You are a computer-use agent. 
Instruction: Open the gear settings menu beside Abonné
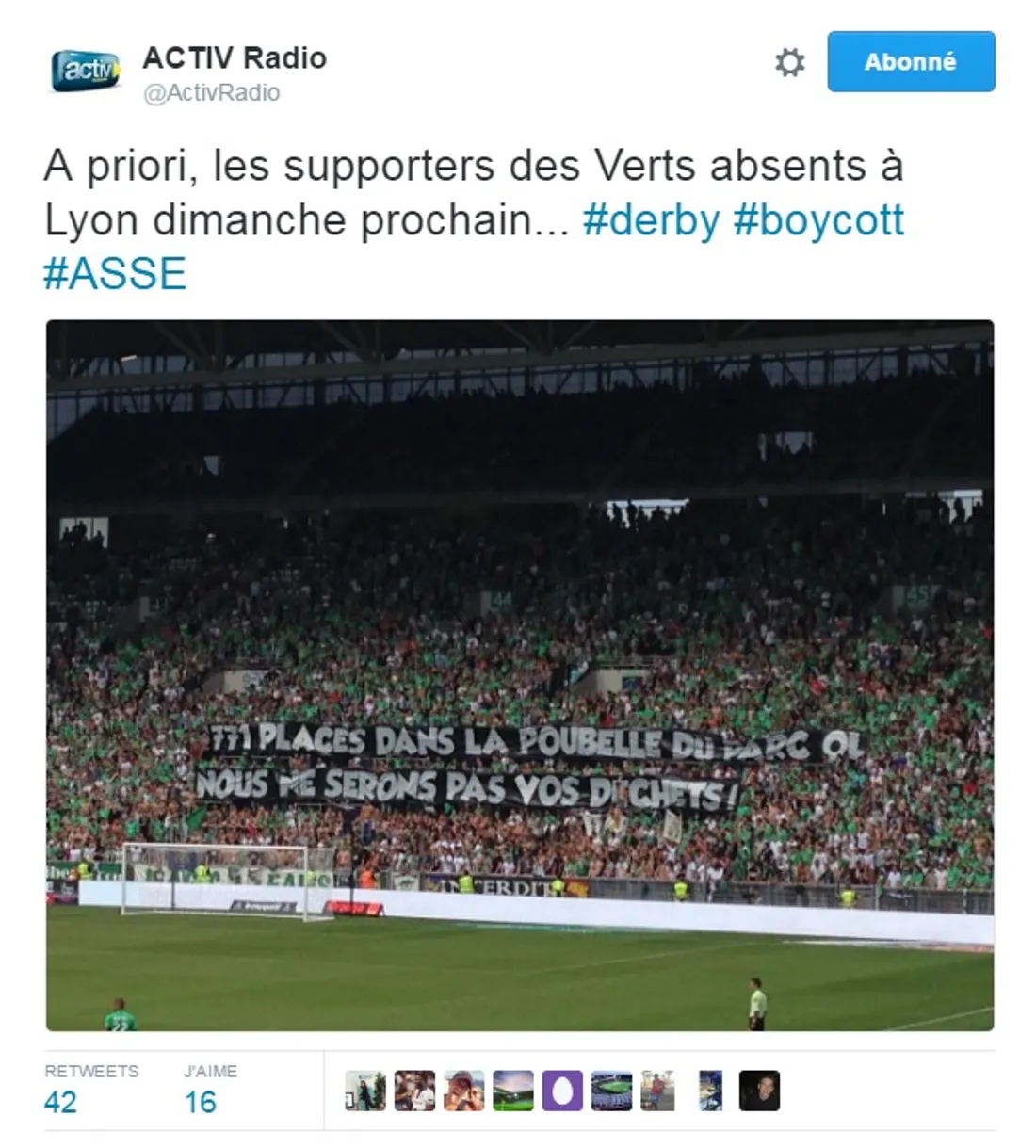coord(789,62)
